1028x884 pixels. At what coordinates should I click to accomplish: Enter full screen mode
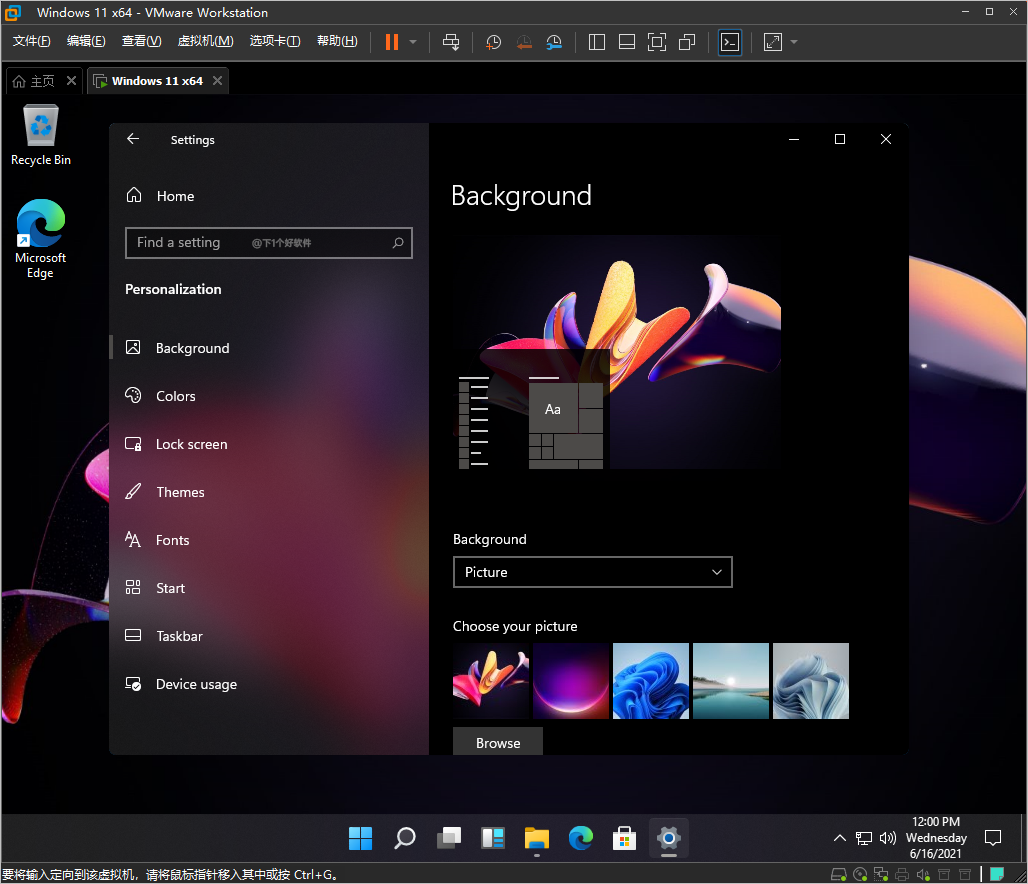(657, 42)
